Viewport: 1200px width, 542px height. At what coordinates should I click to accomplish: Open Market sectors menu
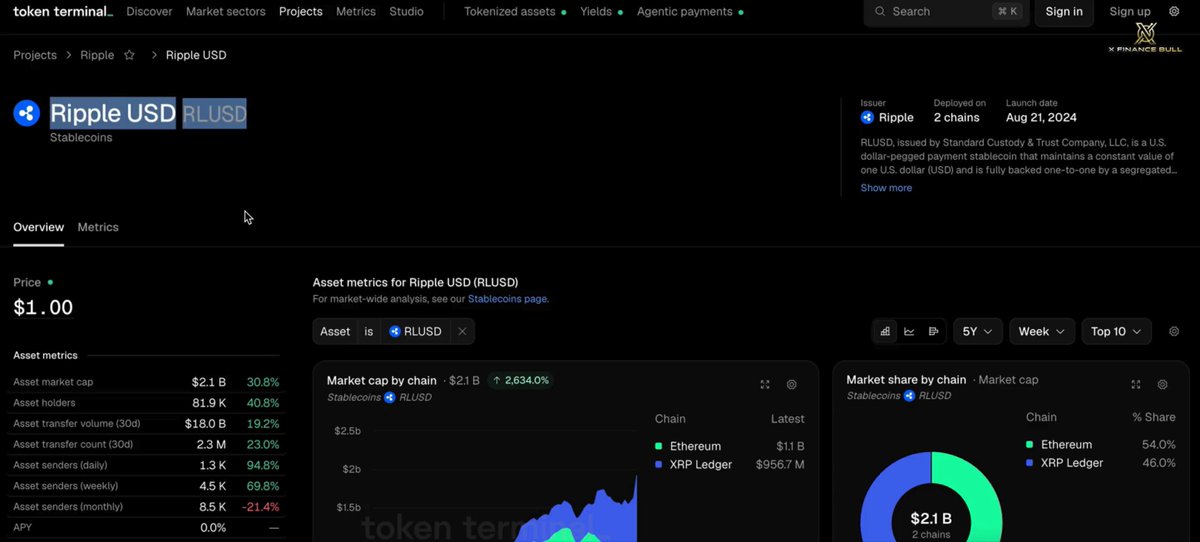[225, 11]
